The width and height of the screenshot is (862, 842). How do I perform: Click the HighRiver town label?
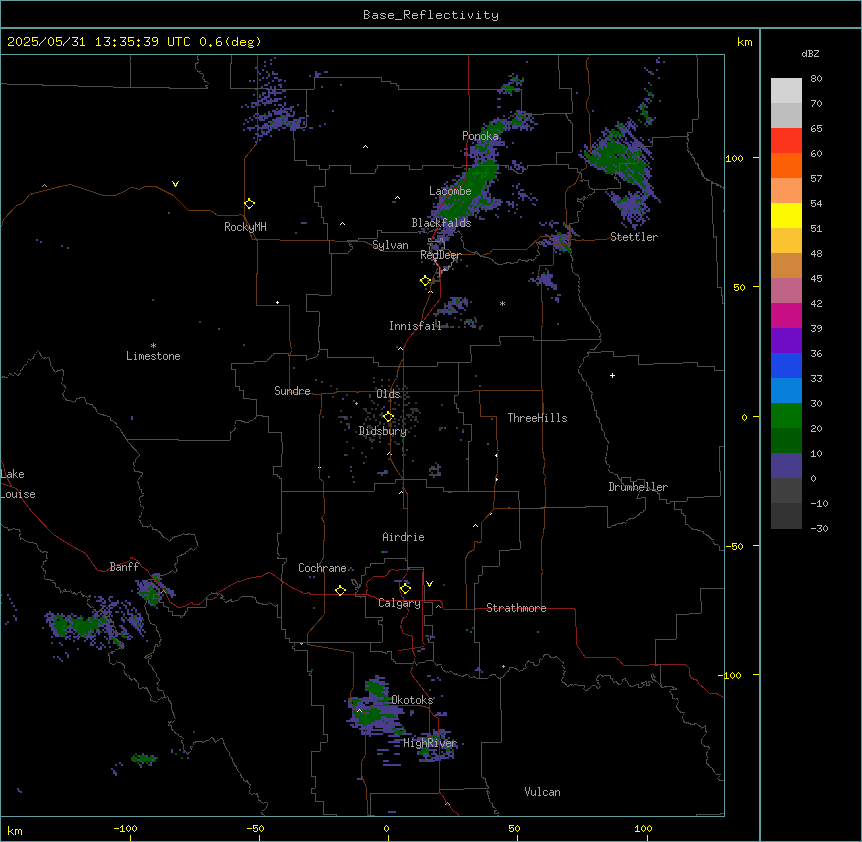(x=430, y=743)
